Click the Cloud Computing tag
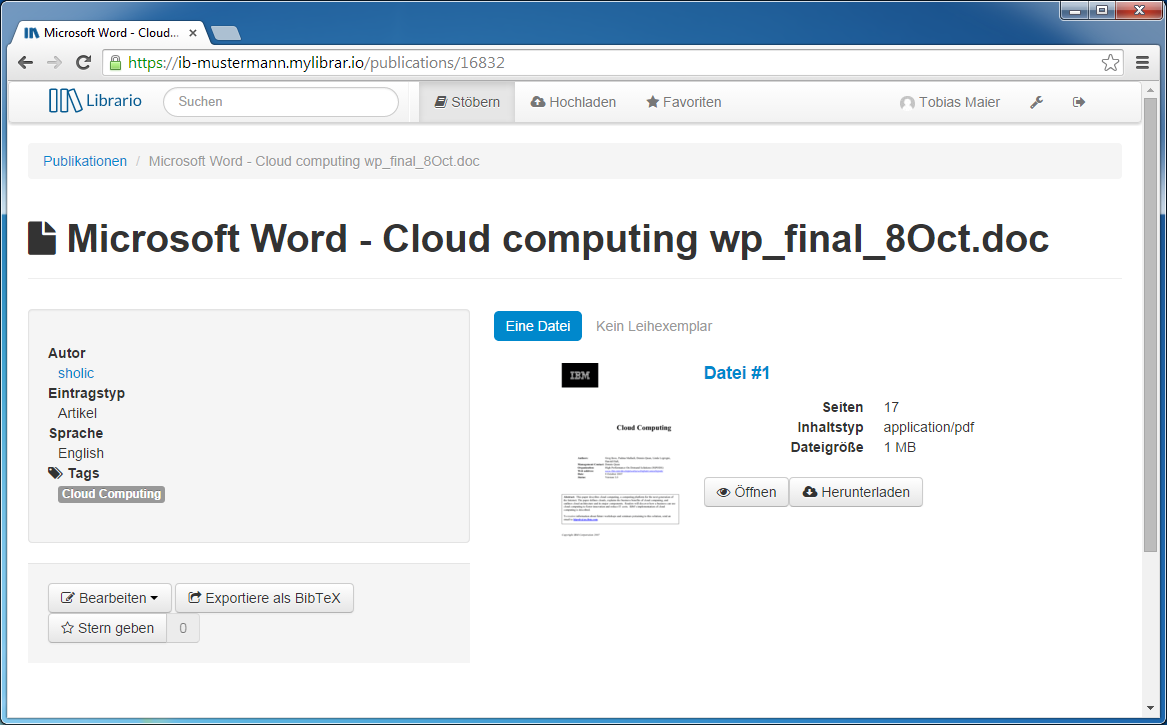Image resolution: width=1167 pixels, height=725 pixels. [x=112, y=494]
